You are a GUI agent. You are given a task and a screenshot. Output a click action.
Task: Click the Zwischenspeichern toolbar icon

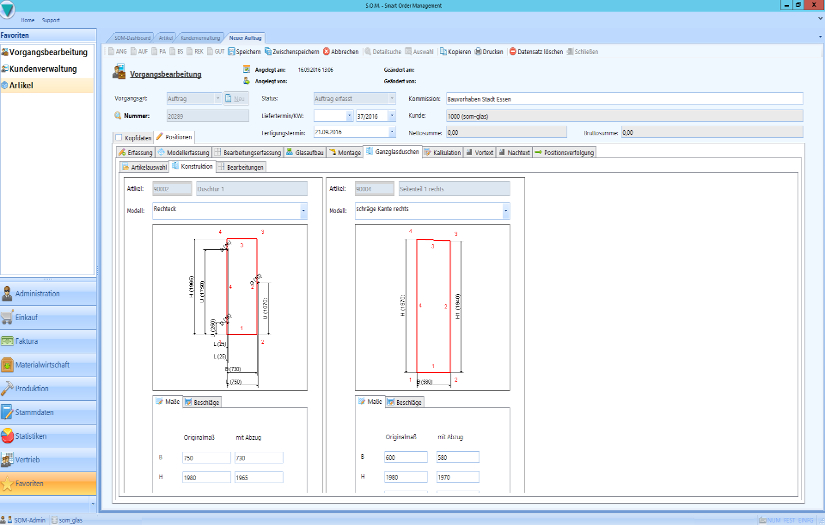tap(268, 51)
